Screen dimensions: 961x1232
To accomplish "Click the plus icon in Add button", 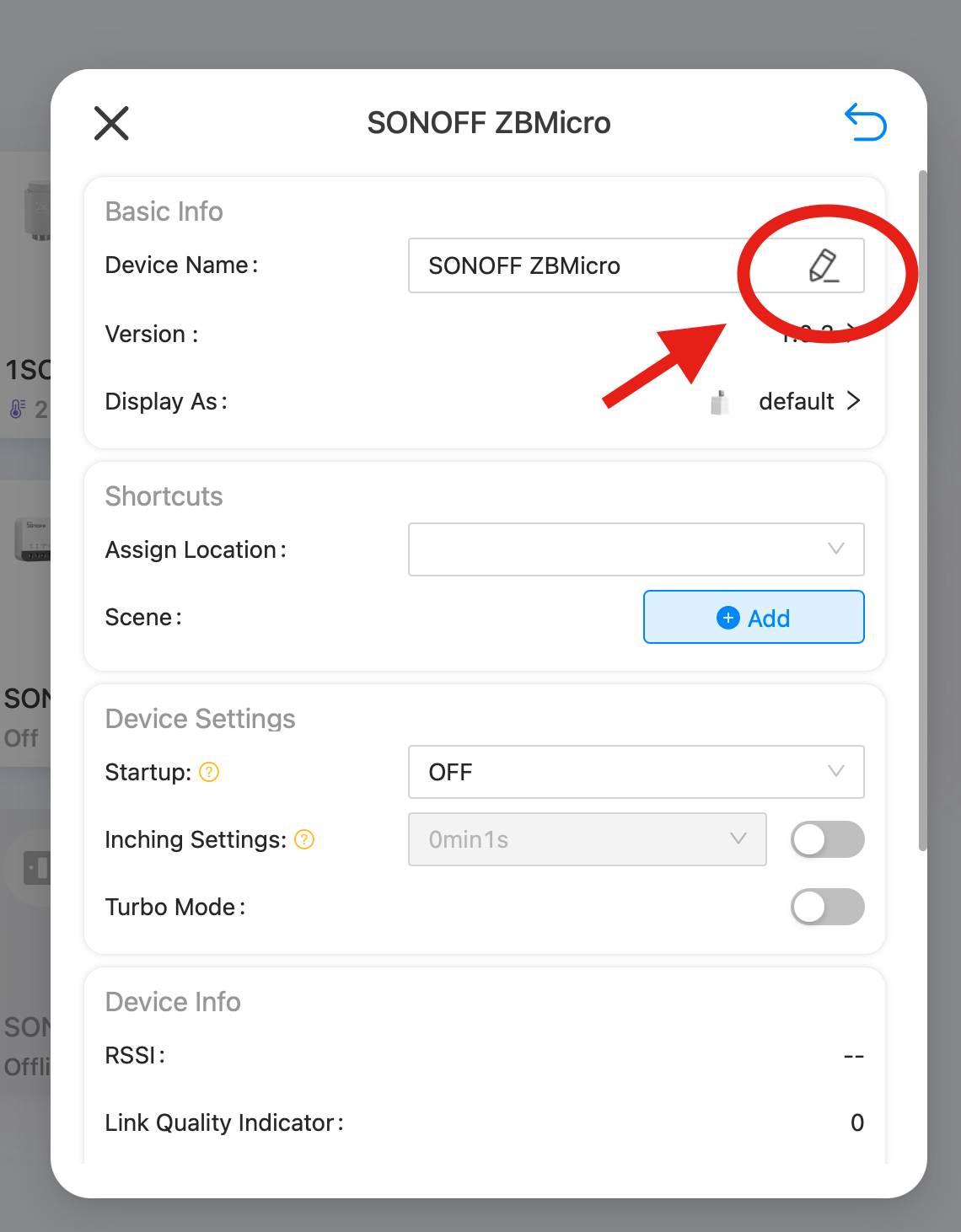I will pos(727,618).
